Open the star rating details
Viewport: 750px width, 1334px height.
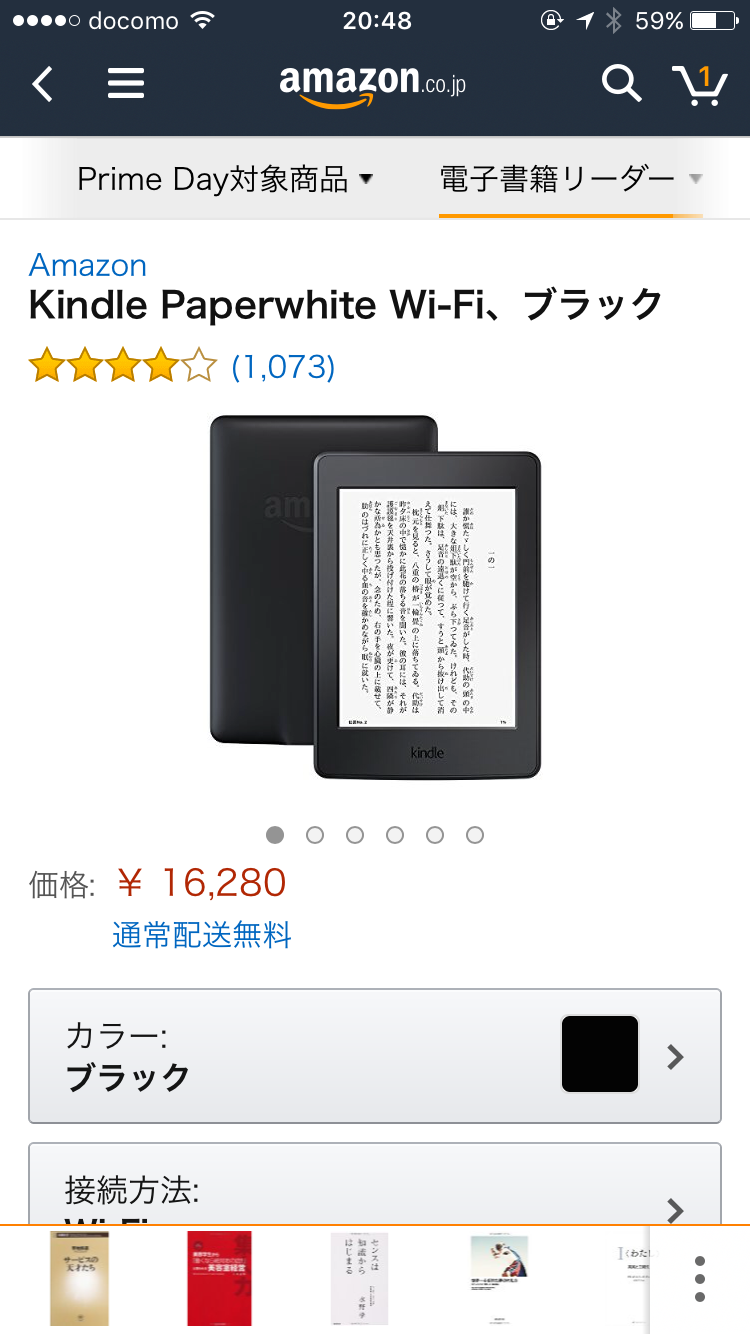pos(122,367)
